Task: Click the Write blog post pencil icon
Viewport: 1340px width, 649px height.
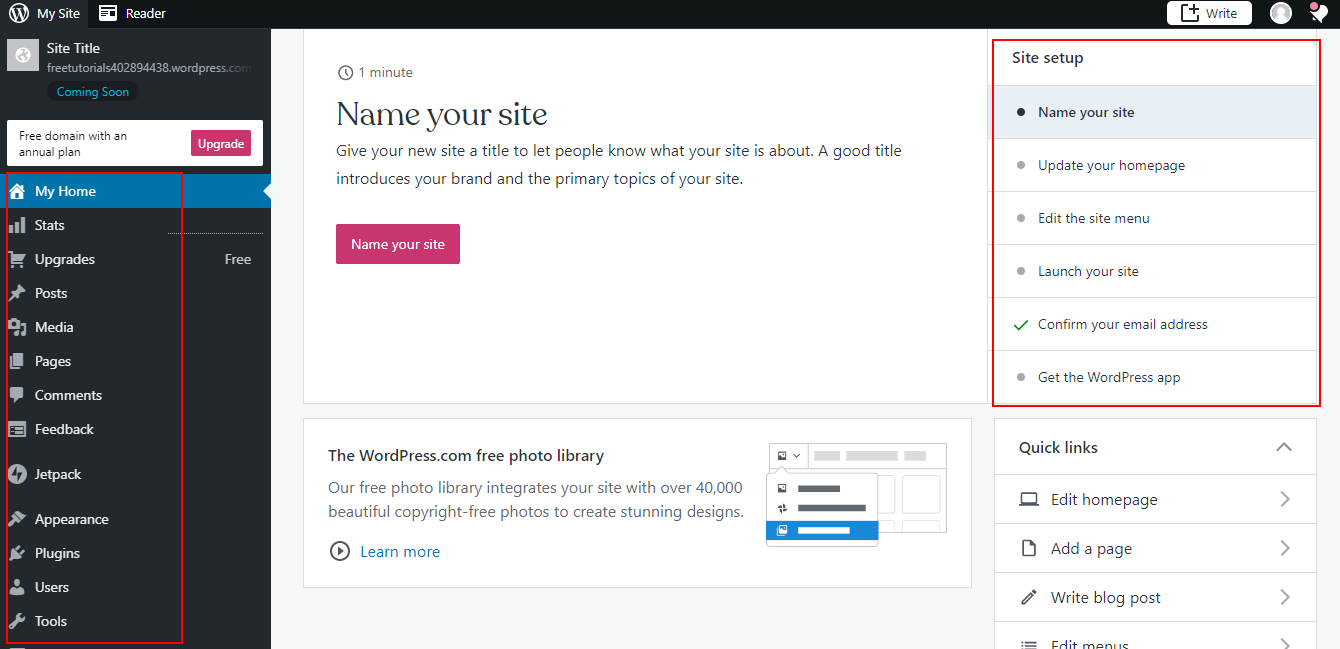Action: pos(1029,597)
